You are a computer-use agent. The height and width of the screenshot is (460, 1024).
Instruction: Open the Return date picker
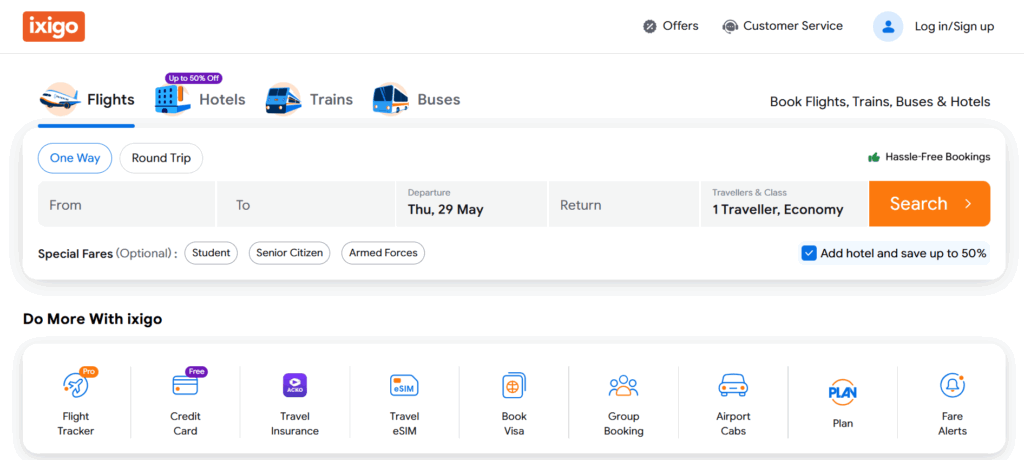pos(622,205)
